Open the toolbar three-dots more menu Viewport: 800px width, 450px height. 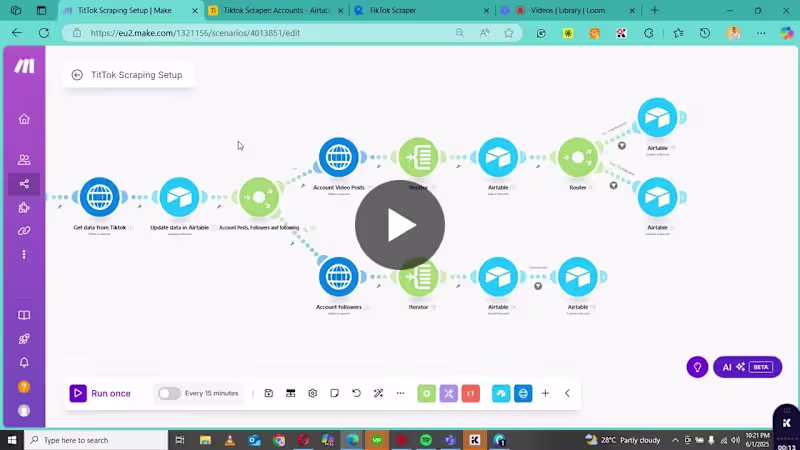(x=400, y=393)
